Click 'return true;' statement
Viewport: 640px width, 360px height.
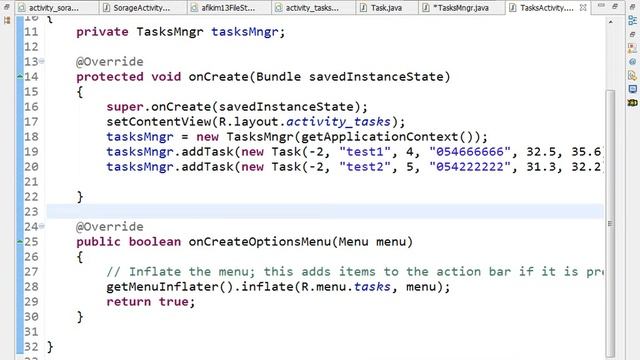[x=151, y=302]
